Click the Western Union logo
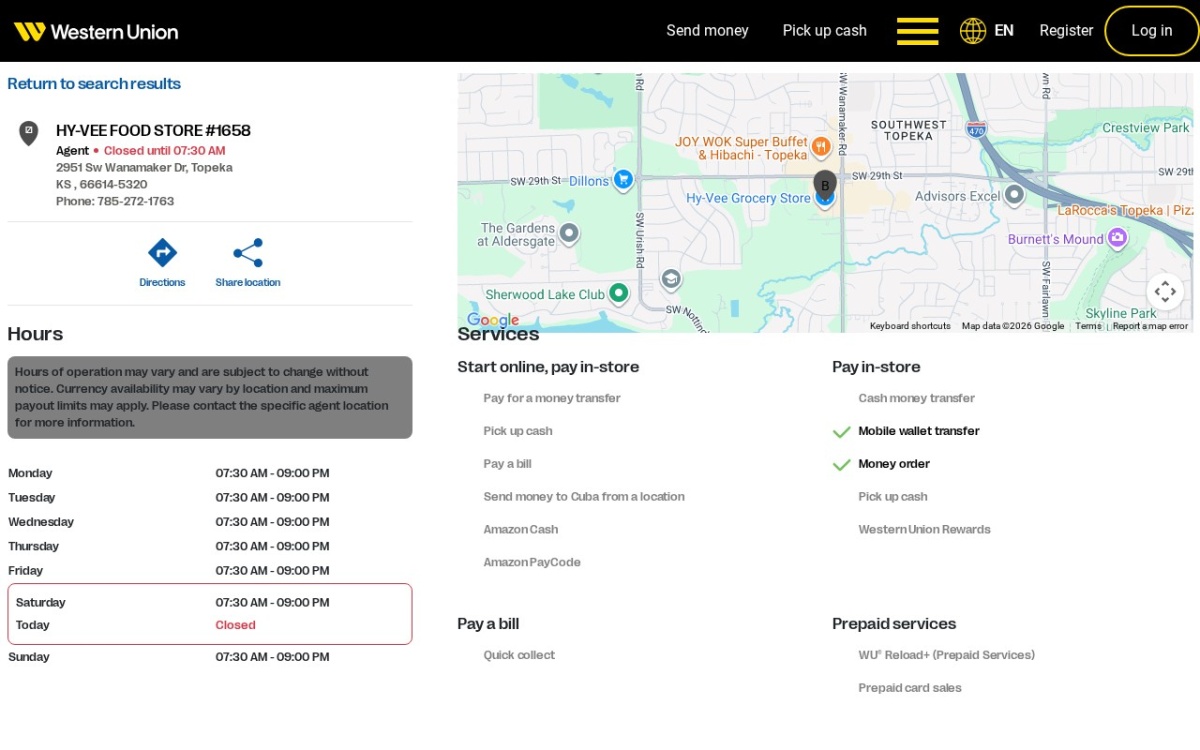 coord(96,31)
